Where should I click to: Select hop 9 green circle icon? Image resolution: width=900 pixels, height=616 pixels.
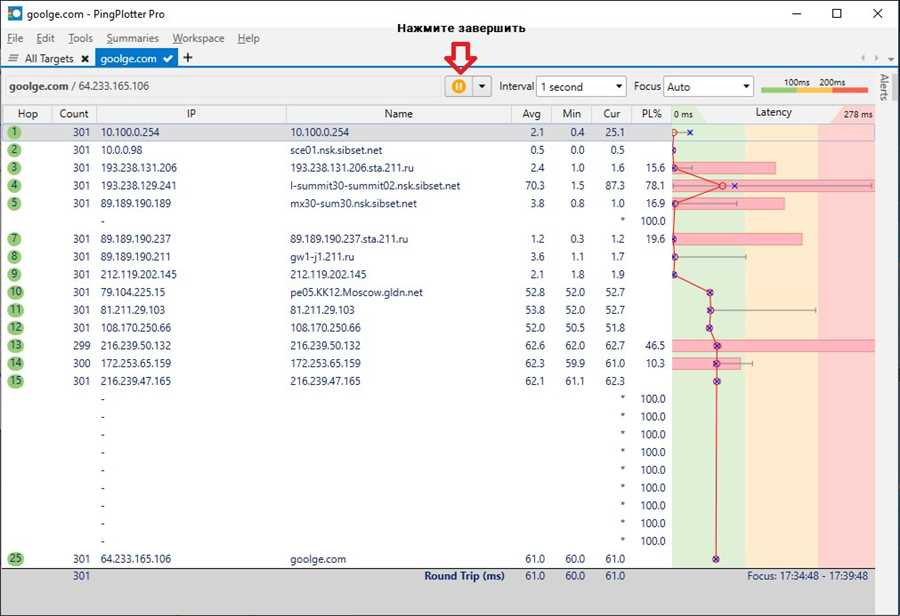(14, 274)
